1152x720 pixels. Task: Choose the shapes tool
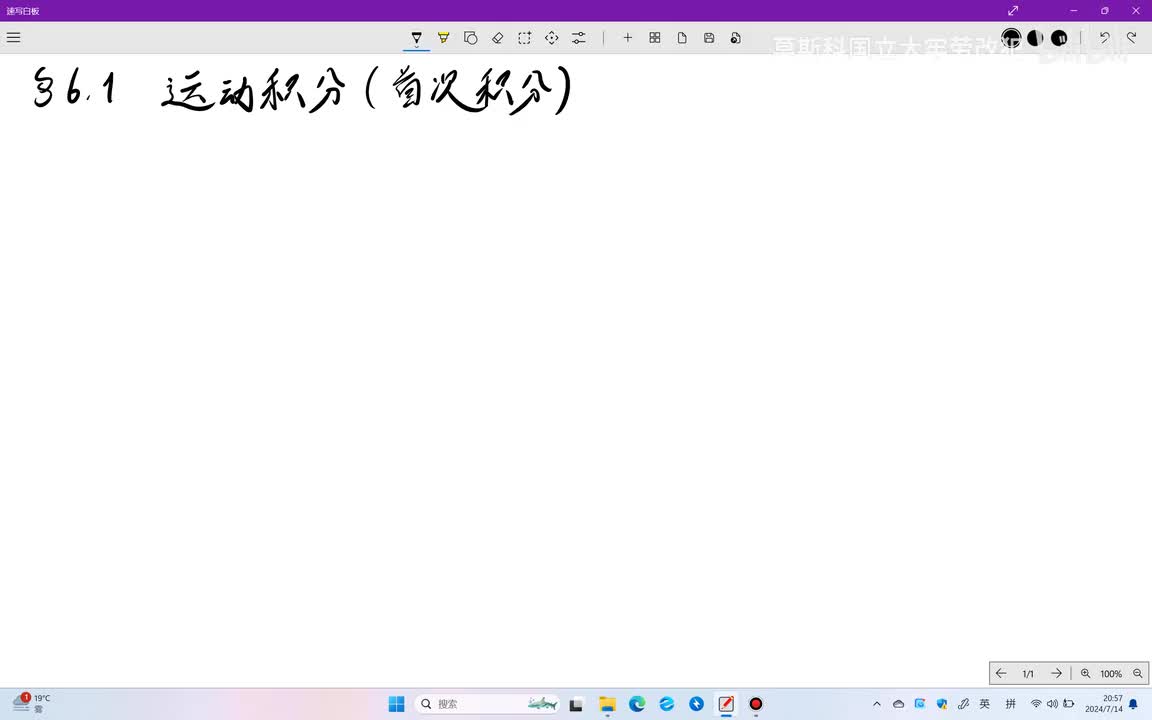[x=471, y=37]
